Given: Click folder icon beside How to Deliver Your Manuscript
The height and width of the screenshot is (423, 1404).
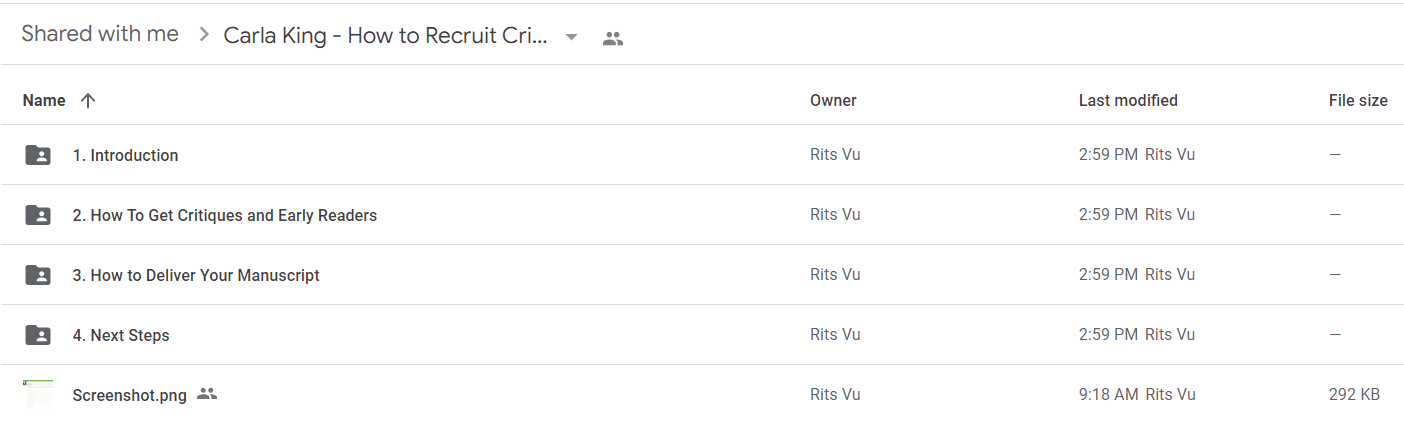Looking at the screenshot, I should [x=37, y=275].
